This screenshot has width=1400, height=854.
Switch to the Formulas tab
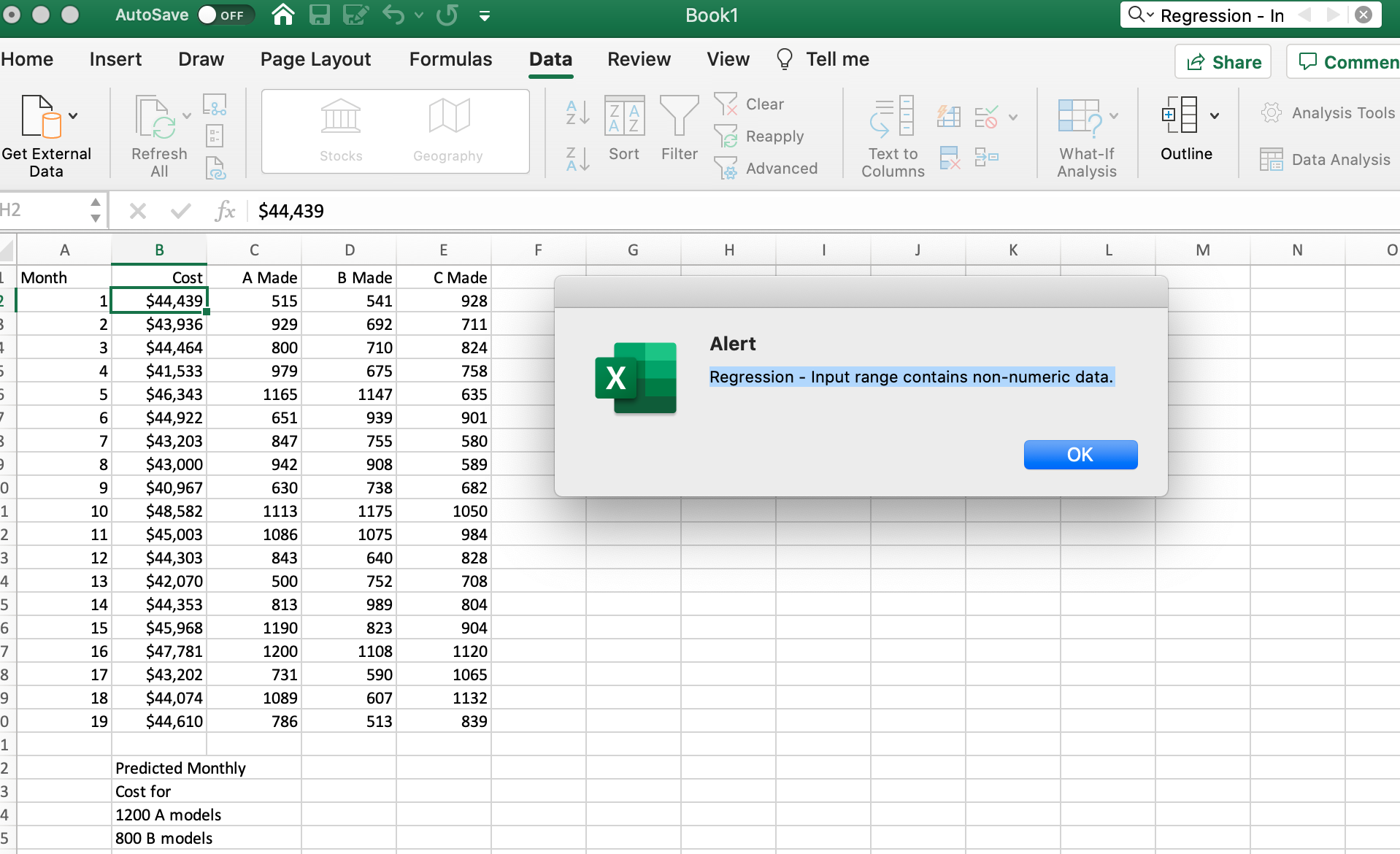point(450,59)
